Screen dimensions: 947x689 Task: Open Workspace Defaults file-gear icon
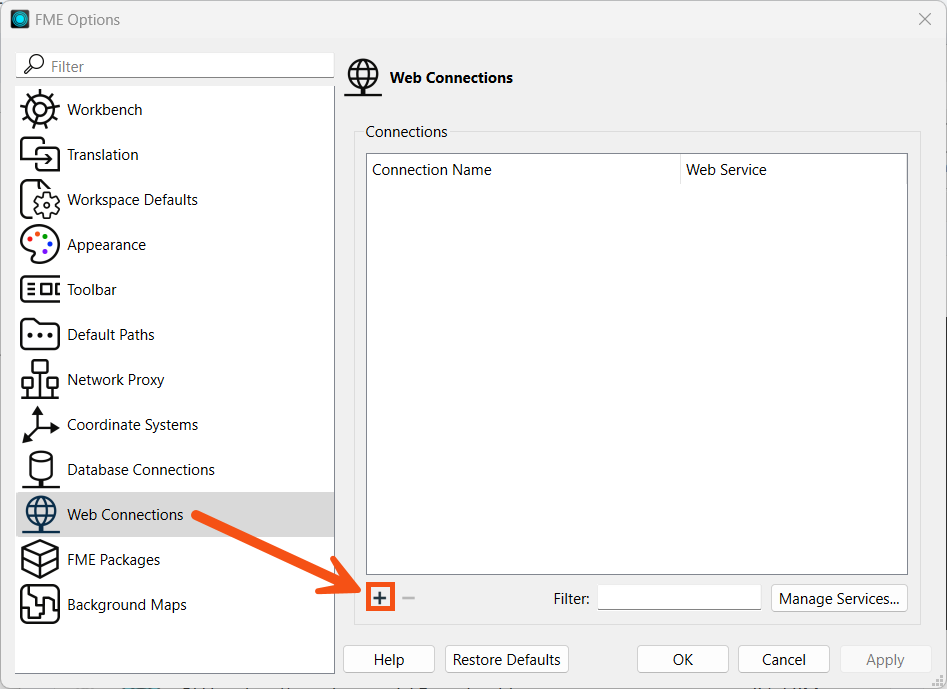[40, 199]
